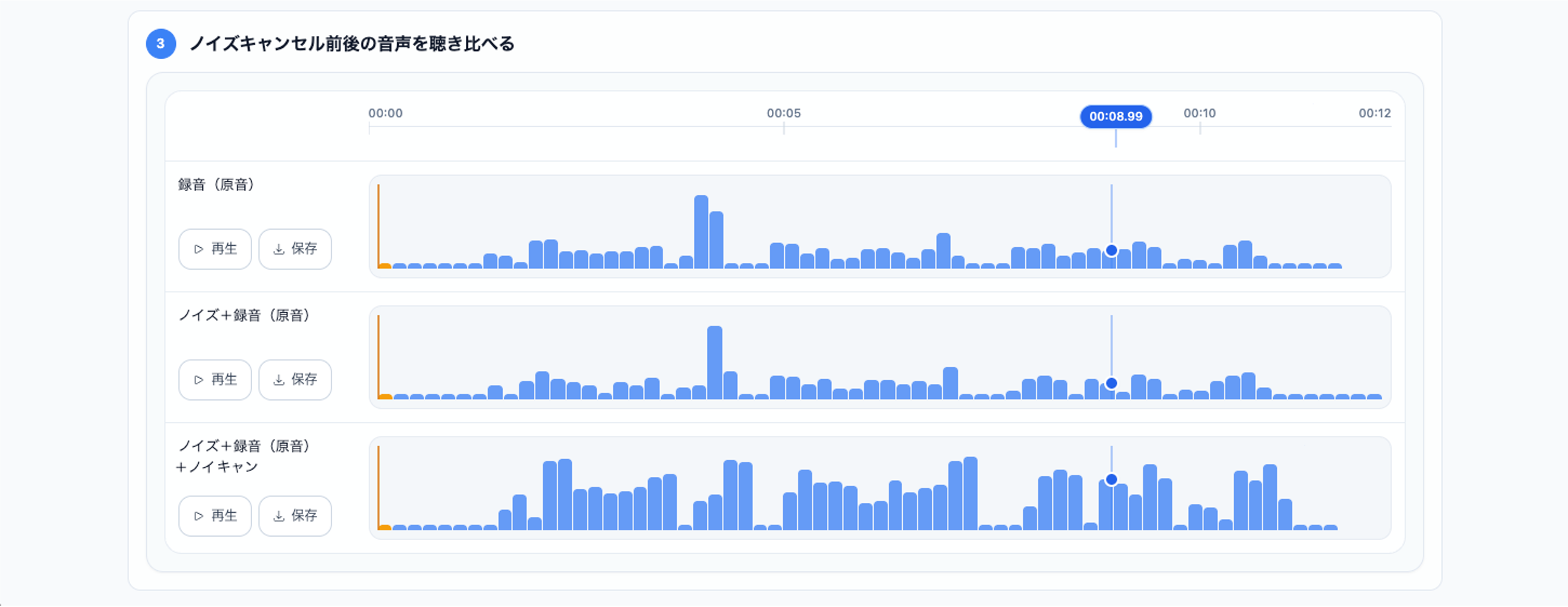1568x607 pixels.
Task: Save the ノイズ＋録音＋ノイキャン track audio
Action: [295, 516]
